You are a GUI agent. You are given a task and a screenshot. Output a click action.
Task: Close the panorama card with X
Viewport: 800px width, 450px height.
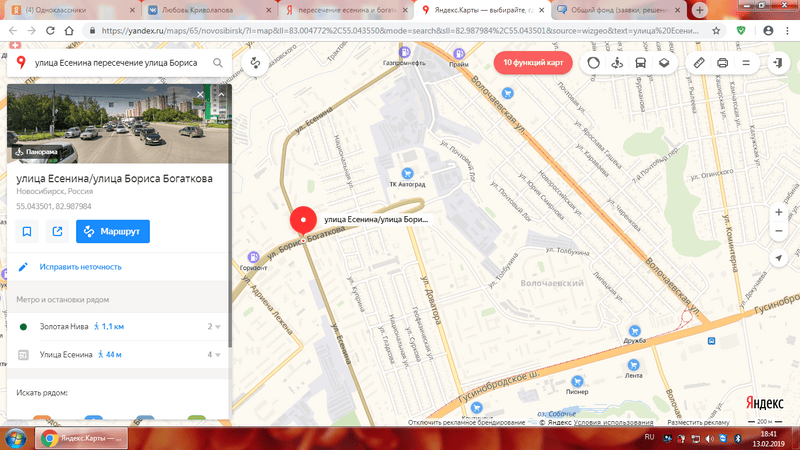[200, 94]
